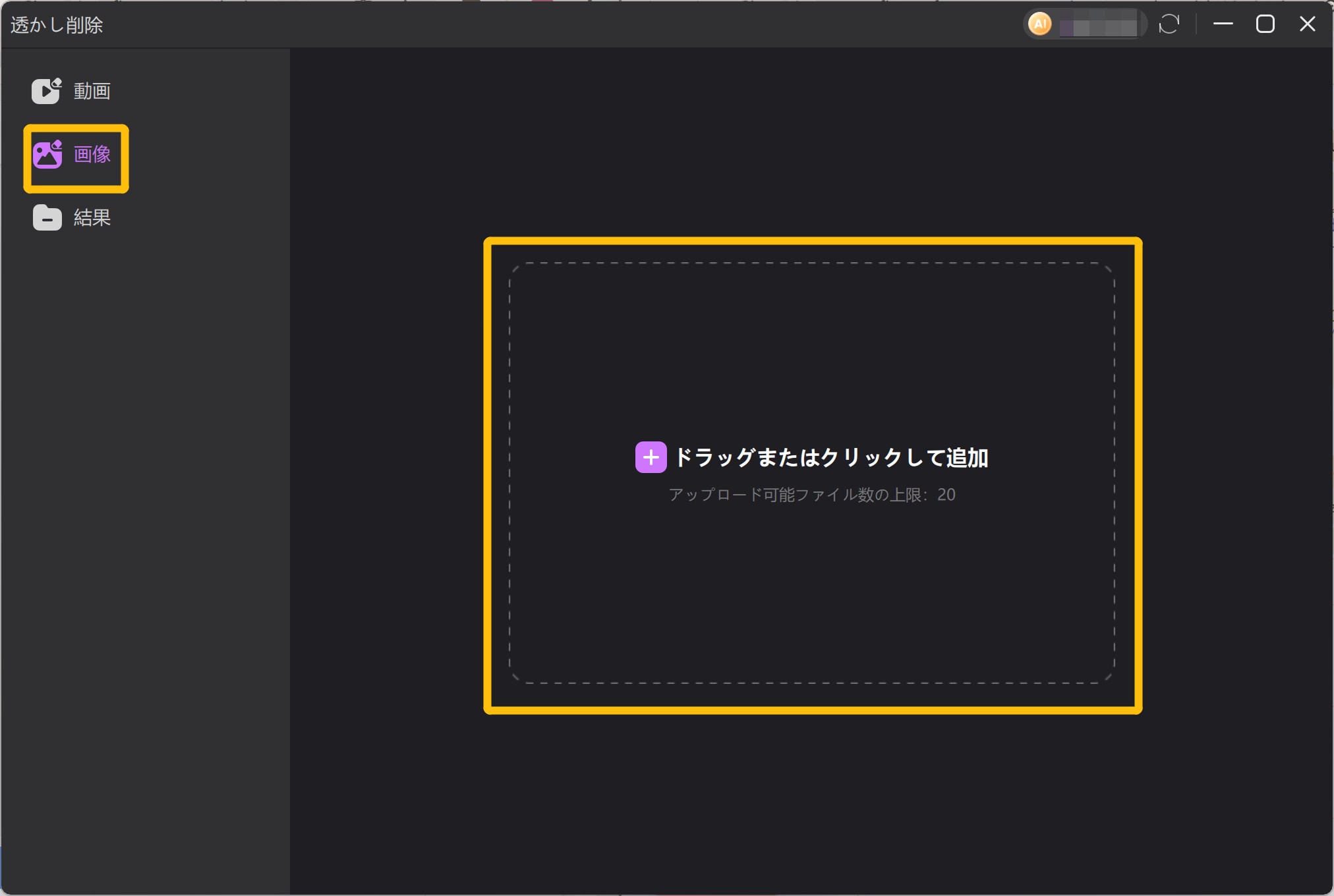Click the purple 画像 image icon

tap(47, 154)
